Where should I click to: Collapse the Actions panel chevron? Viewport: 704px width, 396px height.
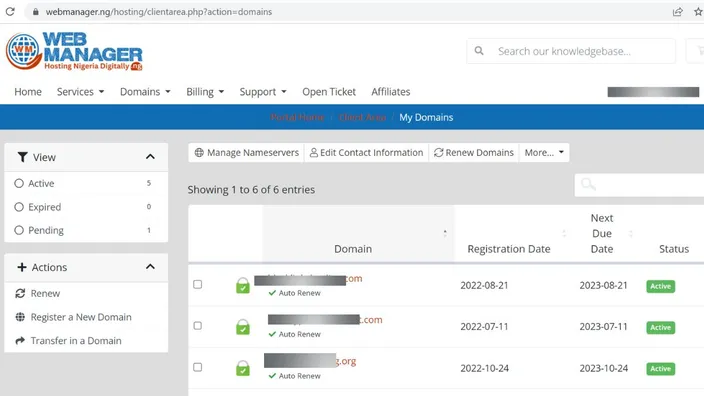coord(150,267)
